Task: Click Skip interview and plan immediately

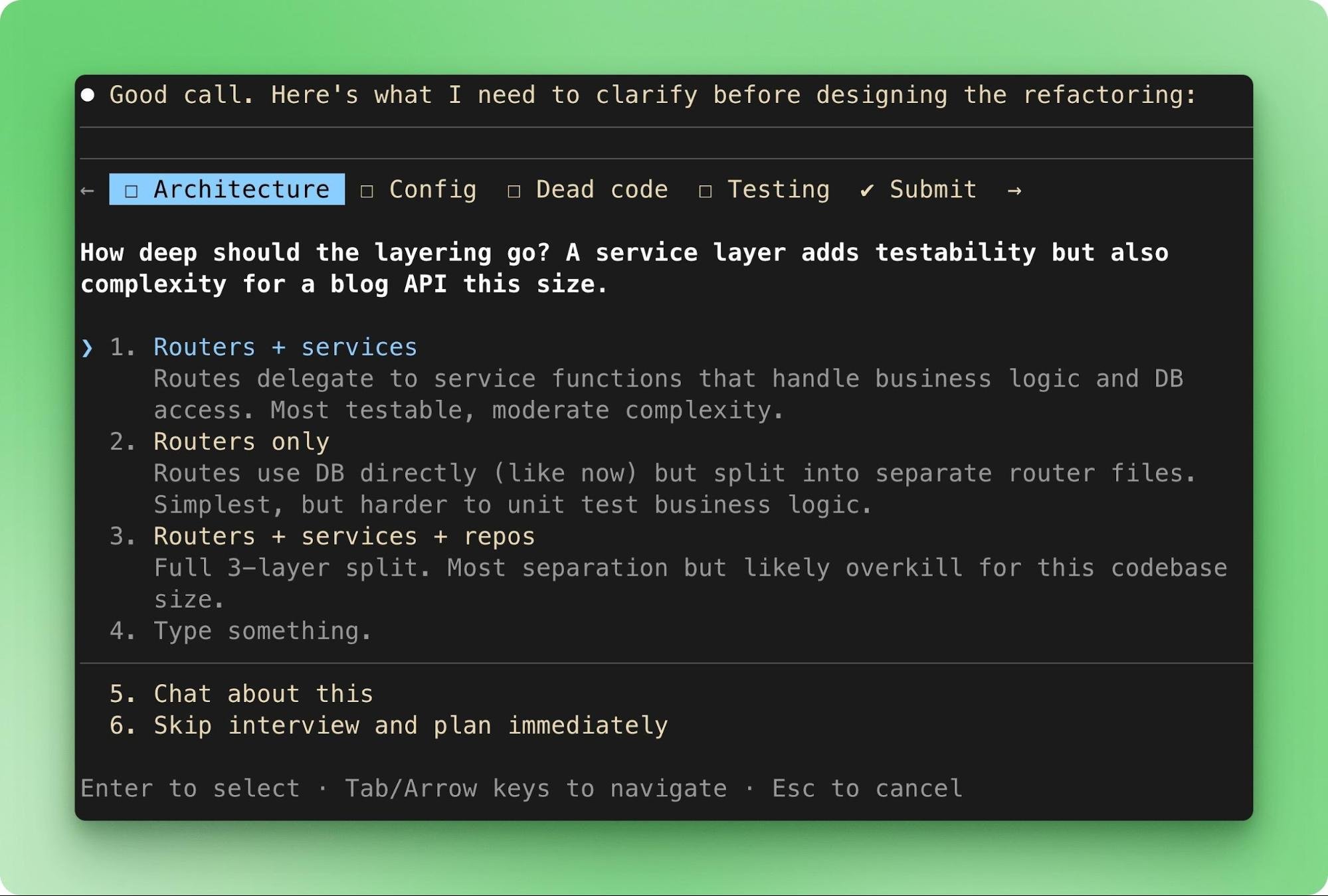Action: click(x=410, y=725)
